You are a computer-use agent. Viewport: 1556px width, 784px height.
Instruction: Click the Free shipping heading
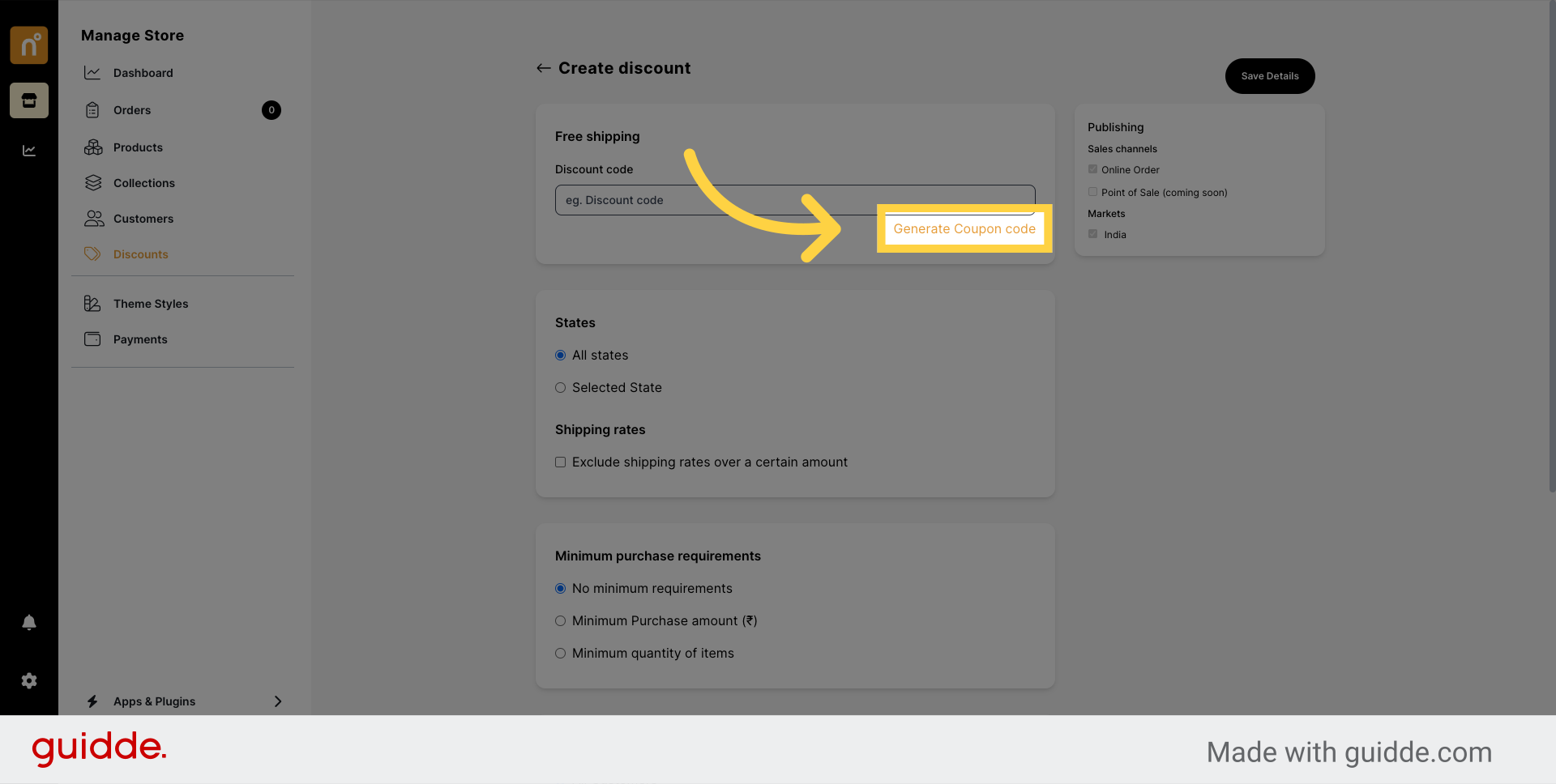click(597, 137)
